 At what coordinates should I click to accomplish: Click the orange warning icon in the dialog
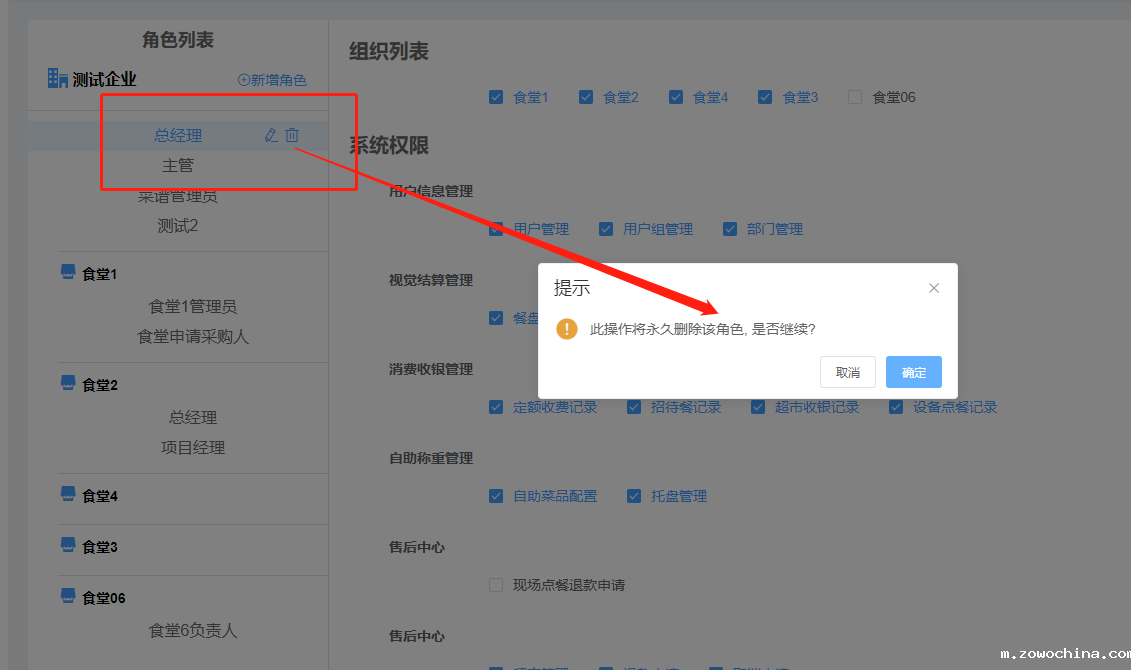coord(567,327)
